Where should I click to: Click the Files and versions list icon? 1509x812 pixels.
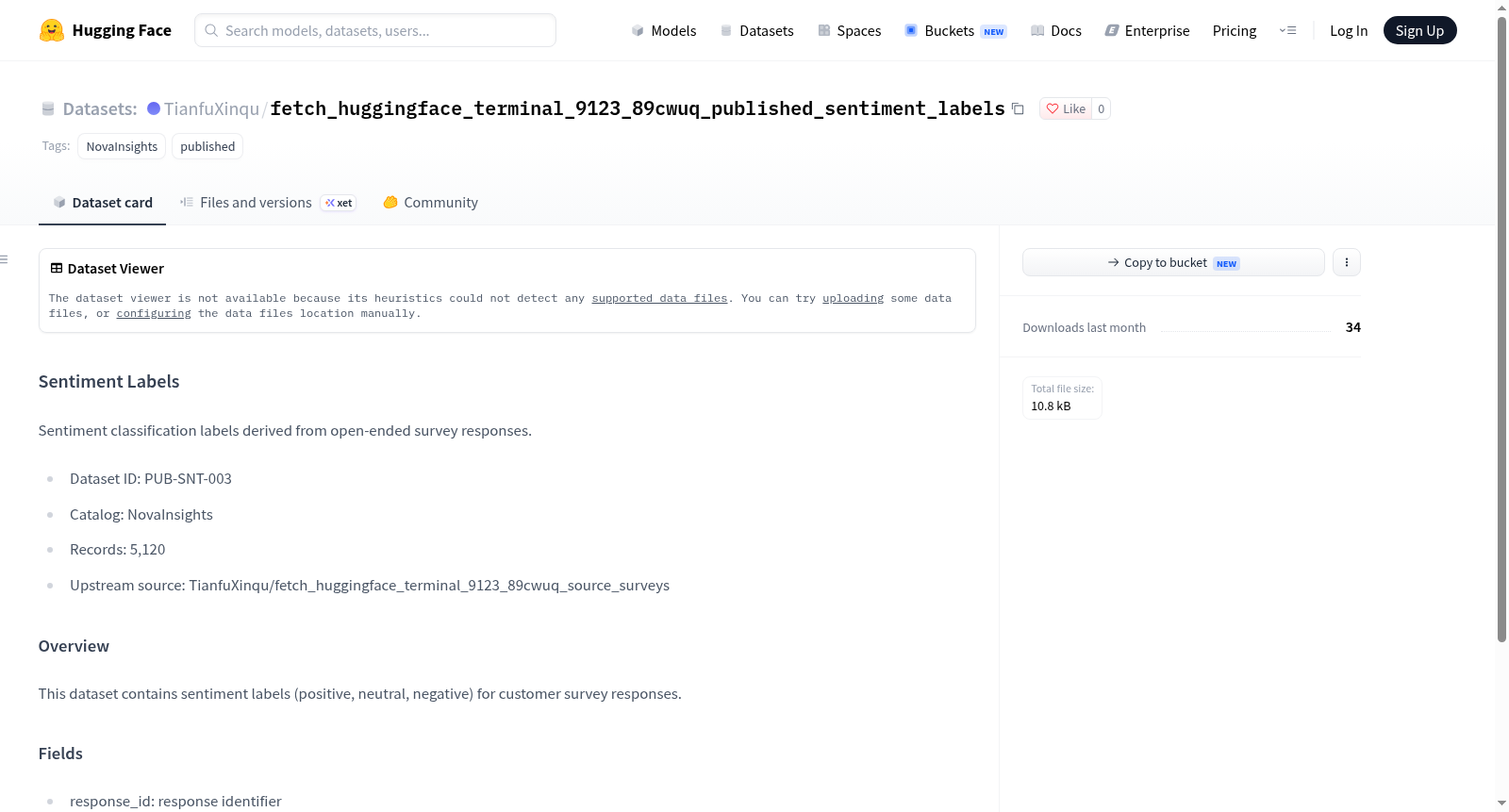(x=187, y=202)
